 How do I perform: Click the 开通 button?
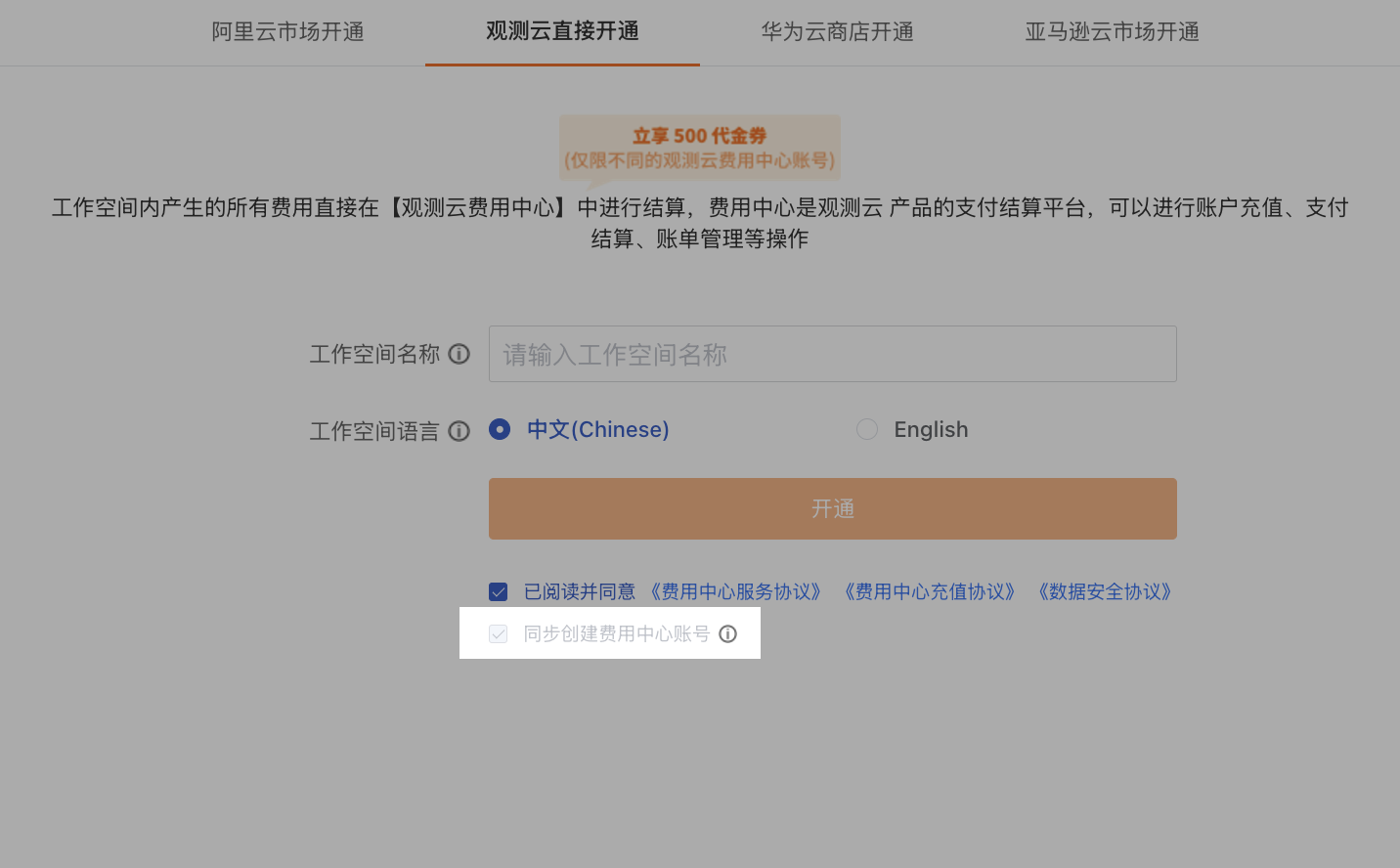pos(833,508)
